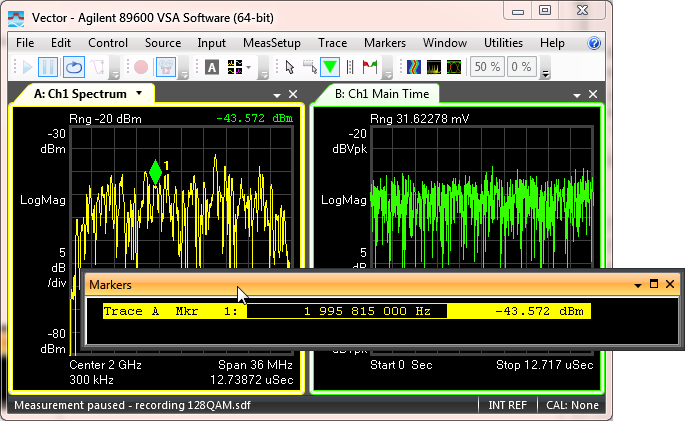Click the Rng -20 dBm label
685x421 pixels.
(105, 119)
